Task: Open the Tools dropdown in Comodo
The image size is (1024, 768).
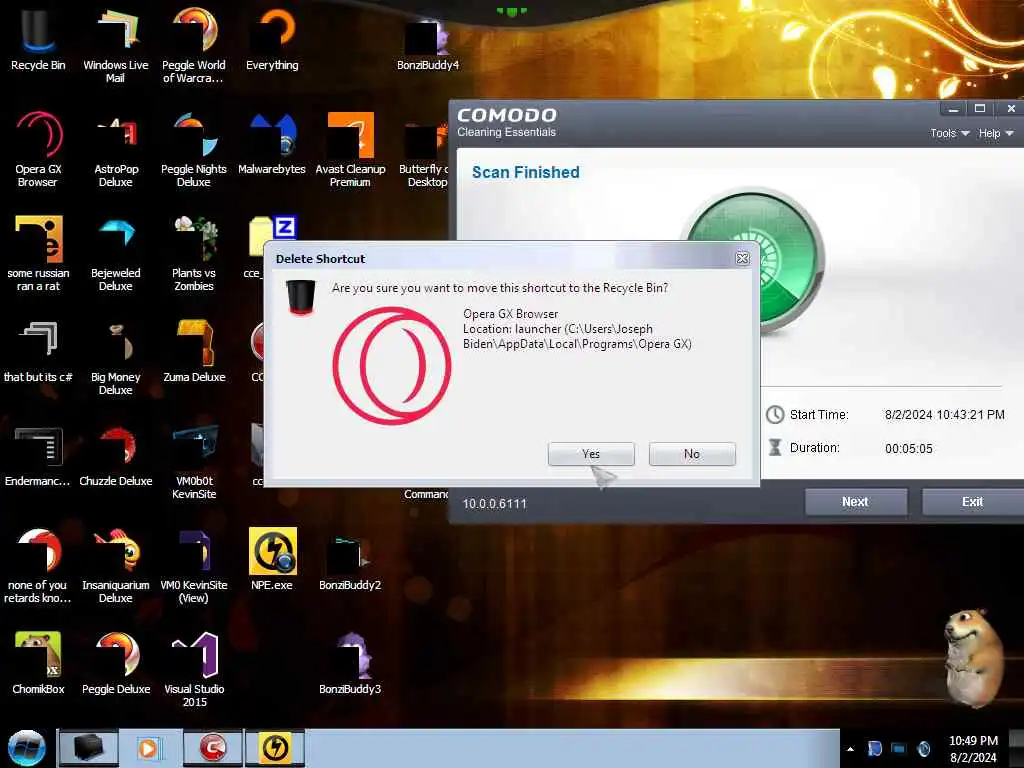Action: tap(950, 133)
